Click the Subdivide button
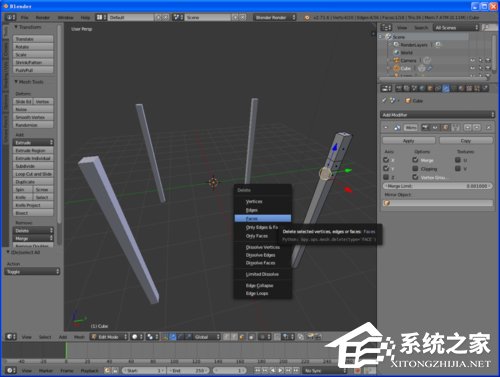 [x=33, y=166]
